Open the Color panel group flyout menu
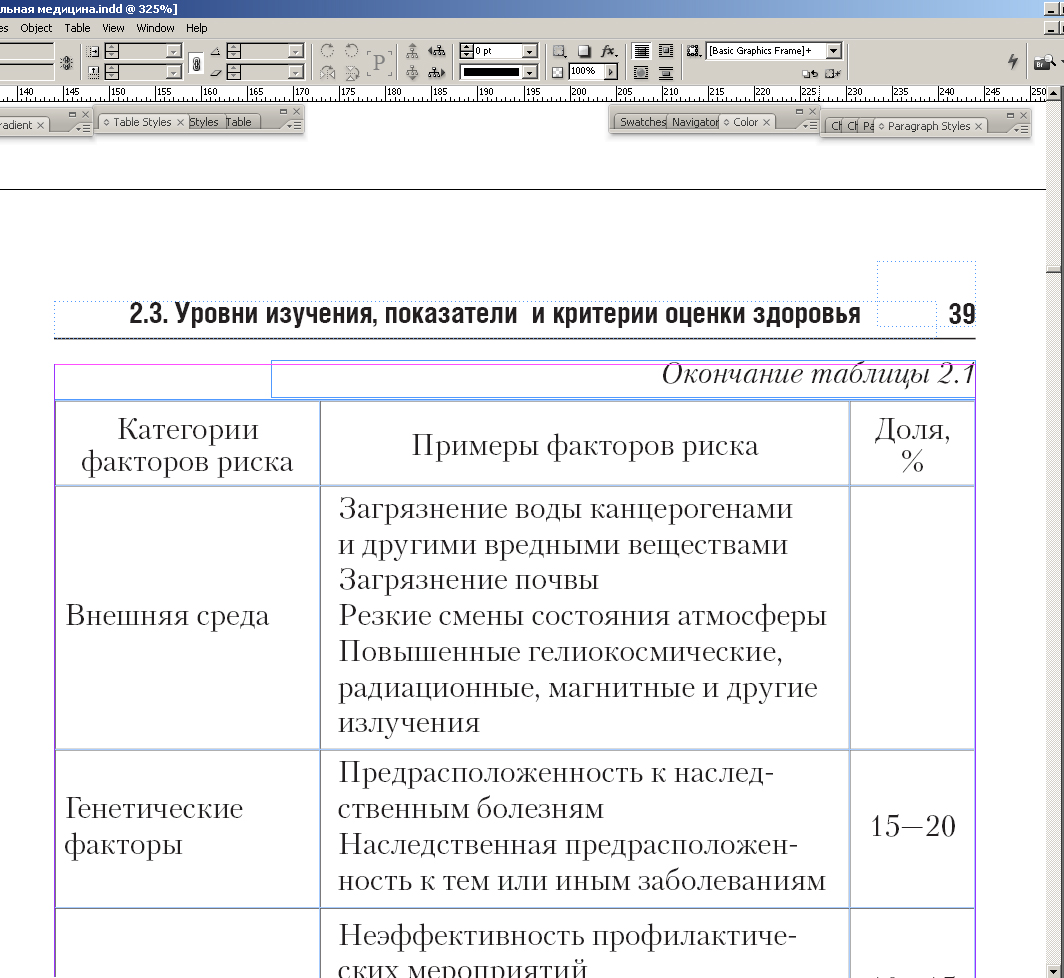Viewport: 1064px width, 978px height. coord(810,126)
